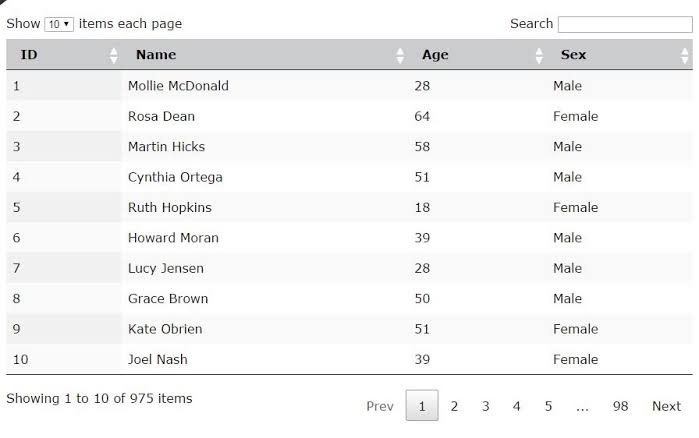Jump to page 4 of results
699x438 pixels.
click(x=516, y=406)
